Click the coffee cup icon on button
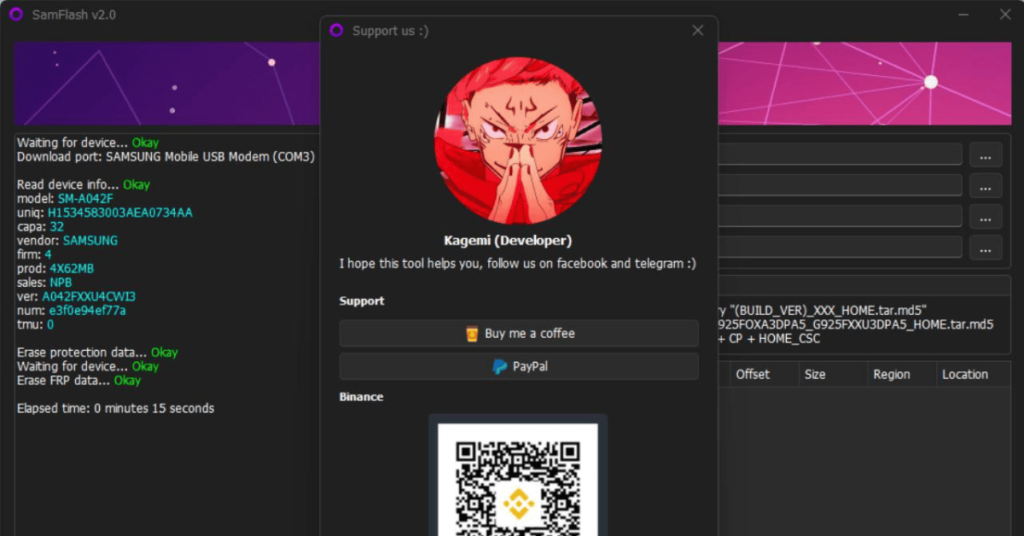 click(x=472, y=334)
